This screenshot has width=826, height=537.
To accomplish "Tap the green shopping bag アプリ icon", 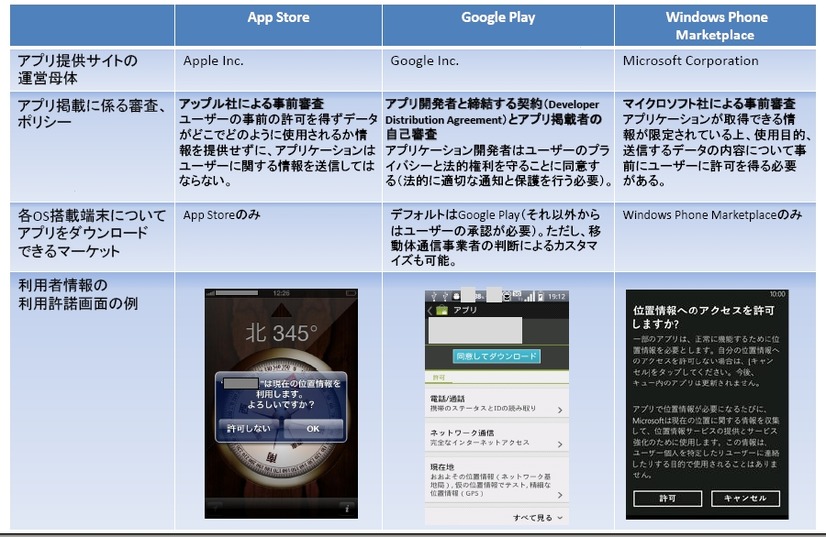I will 441,310.
